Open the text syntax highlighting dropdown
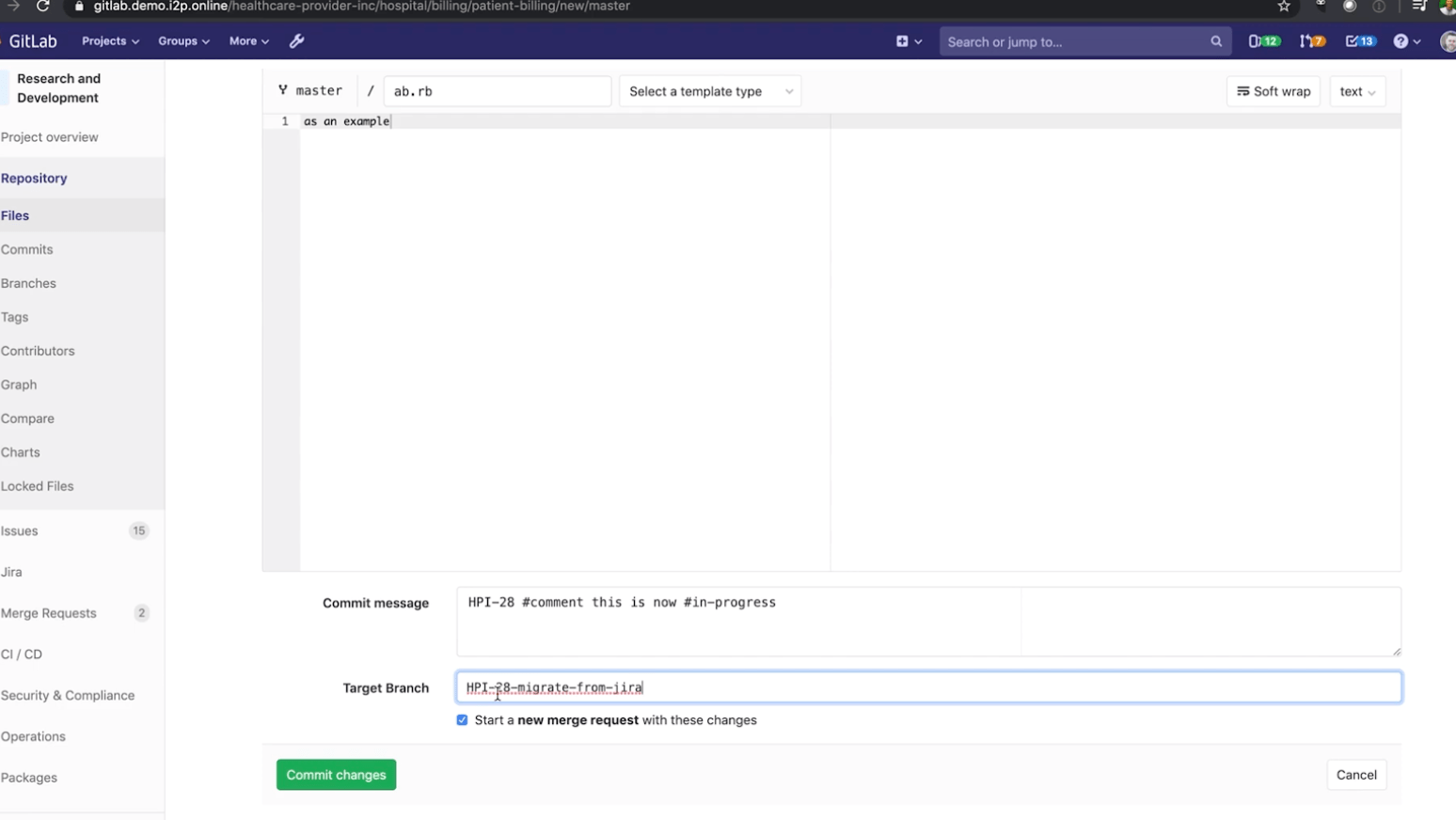 [1357, 91]
